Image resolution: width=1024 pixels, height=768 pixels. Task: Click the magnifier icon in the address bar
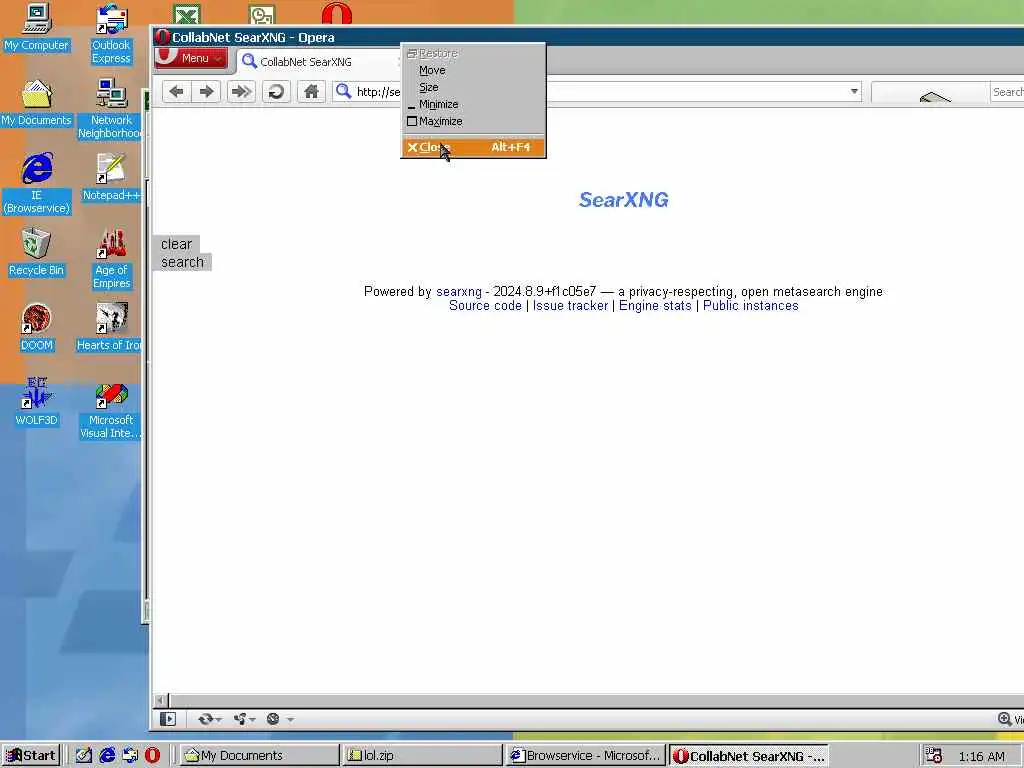[x=344, y=91]
